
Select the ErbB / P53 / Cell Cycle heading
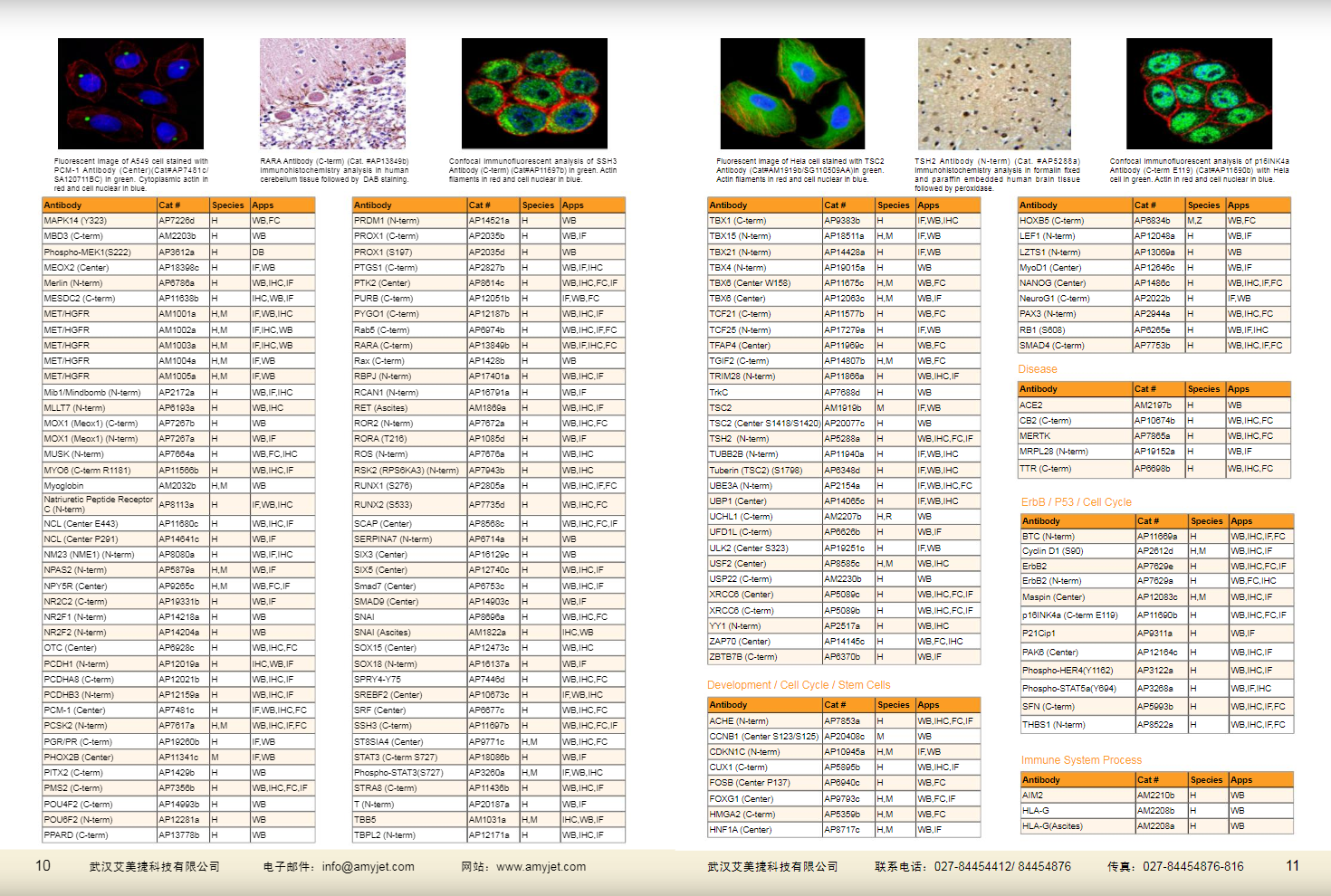(x=1076, y=502)
